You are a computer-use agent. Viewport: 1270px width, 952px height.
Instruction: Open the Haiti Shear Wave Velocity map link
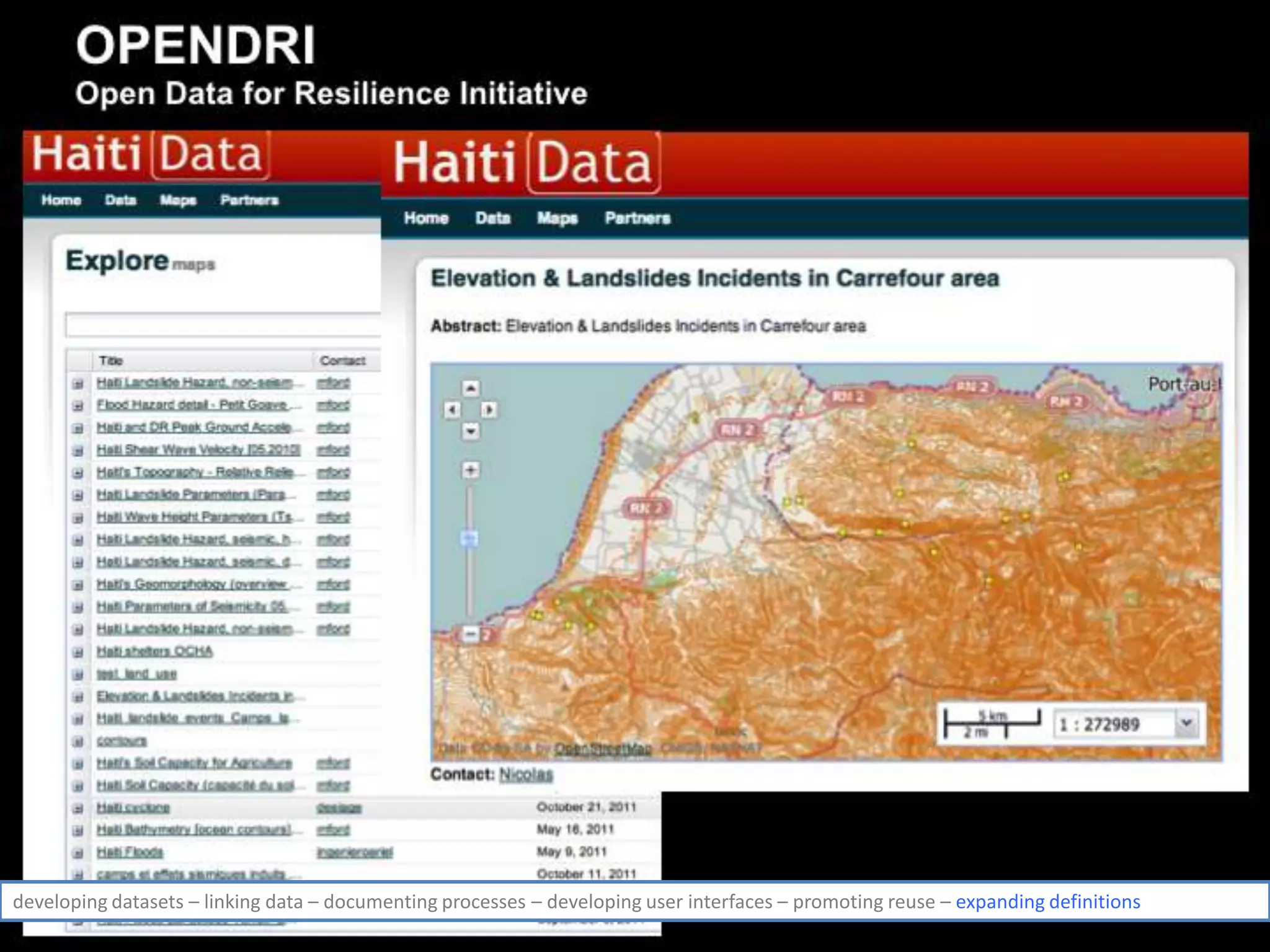pos(198,449)
